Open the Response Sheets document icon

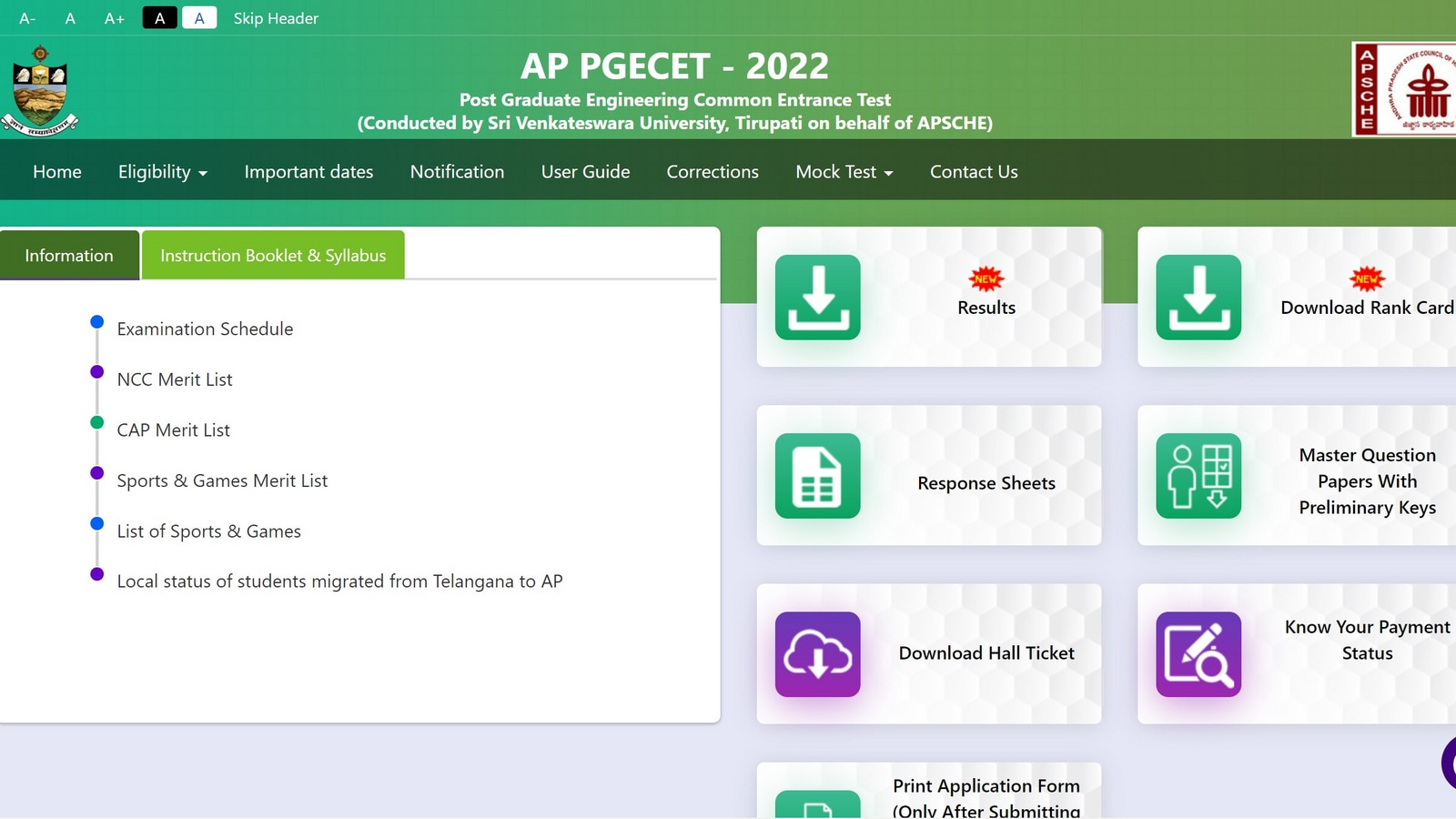[817, 476]
